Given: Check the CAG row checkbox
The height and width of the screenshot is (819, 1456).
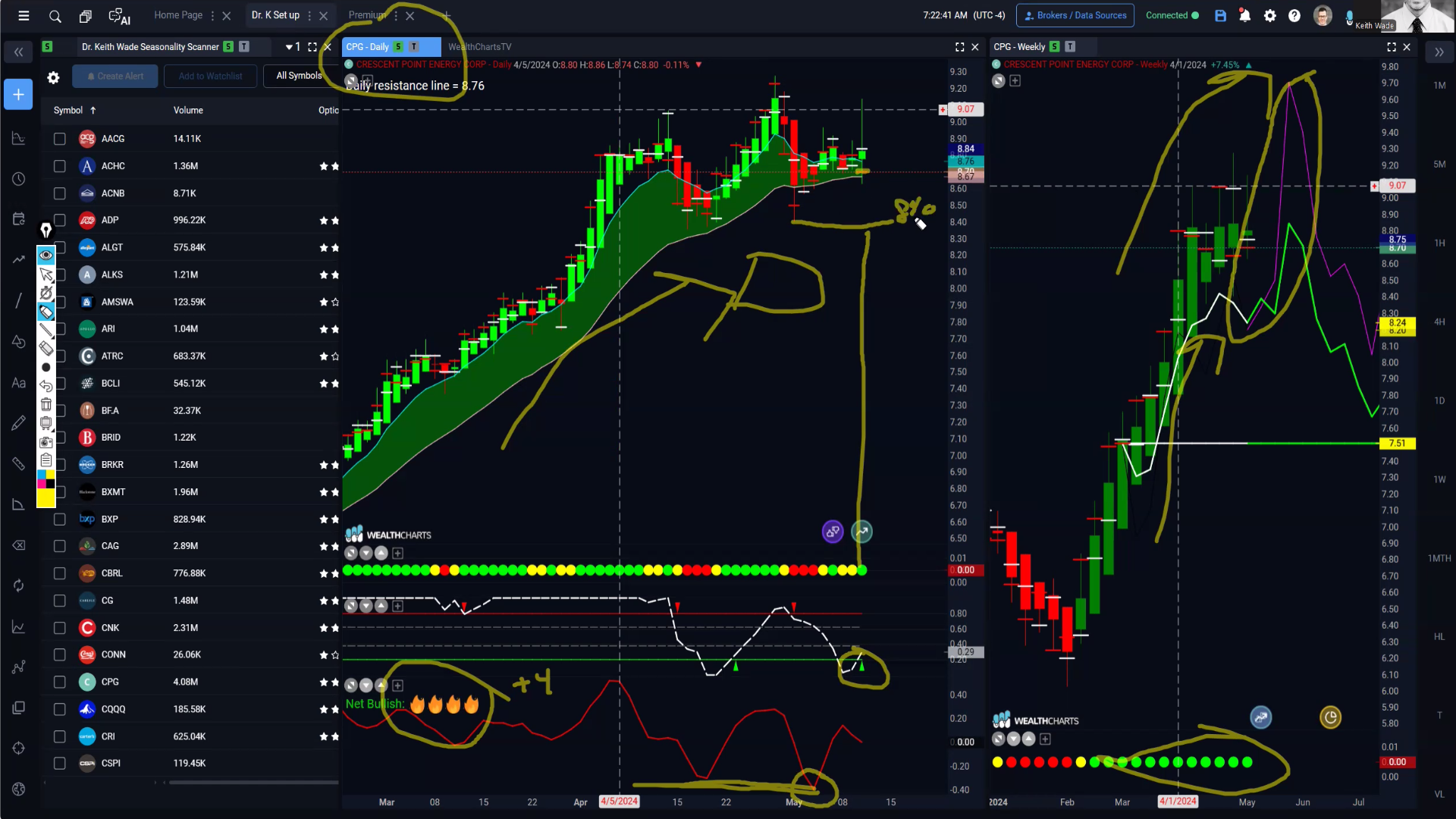Looking at the screenshot, I should 59,546.
